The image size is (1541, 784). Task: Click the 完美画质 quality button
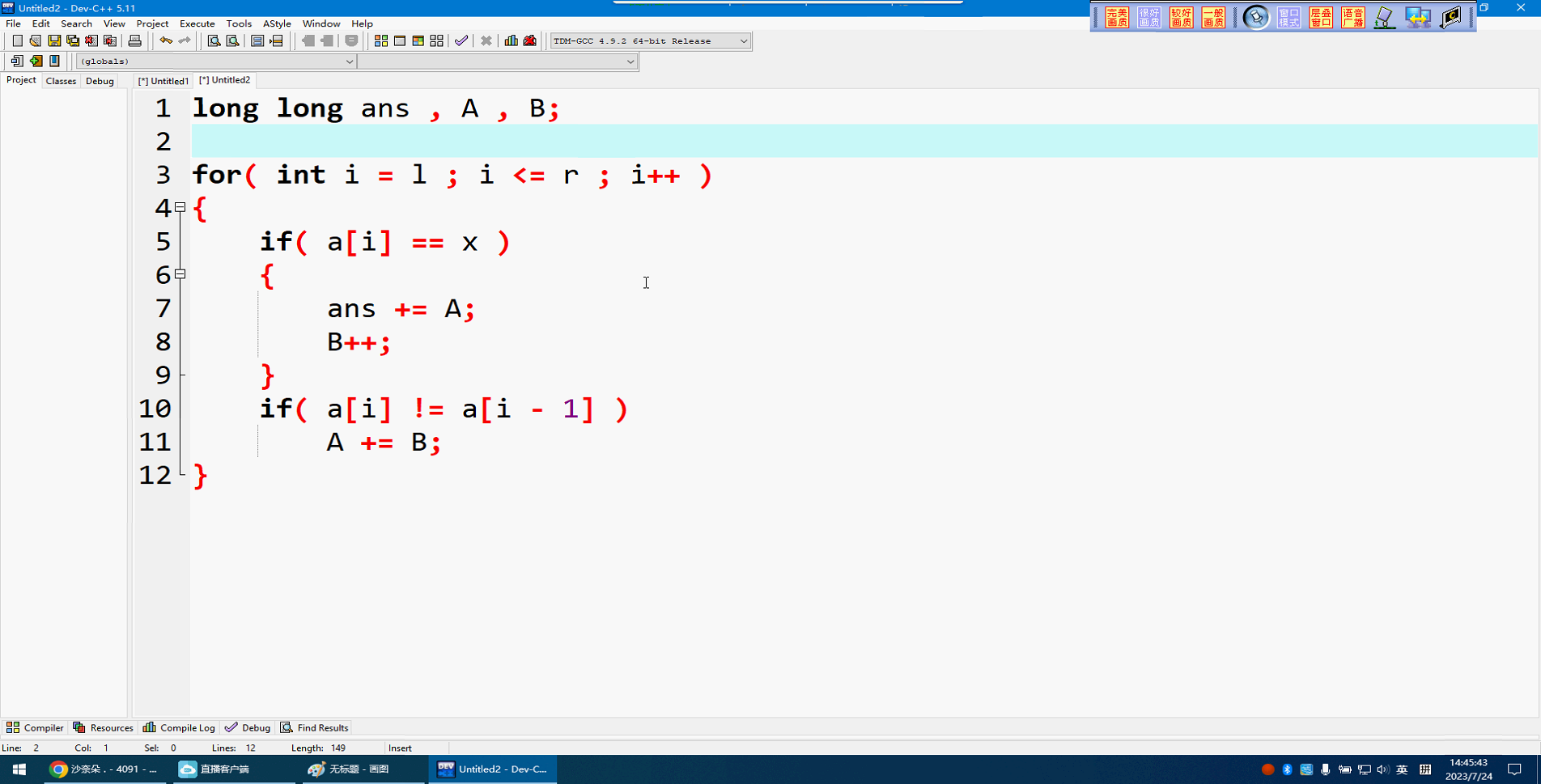point(1117,17)
